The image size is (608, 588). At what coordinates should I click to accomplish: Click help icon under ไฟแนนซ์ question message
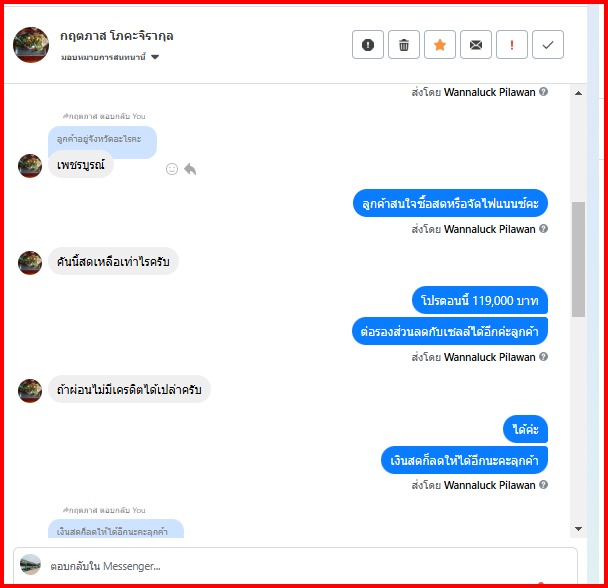coord(544,229)
